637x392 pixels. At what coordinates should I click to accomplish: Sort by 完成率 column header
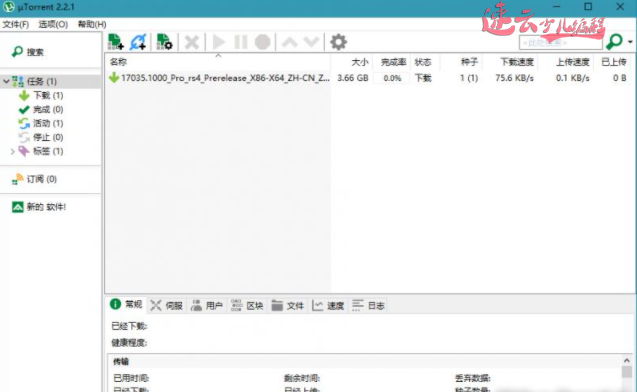[x=392, y=62]
